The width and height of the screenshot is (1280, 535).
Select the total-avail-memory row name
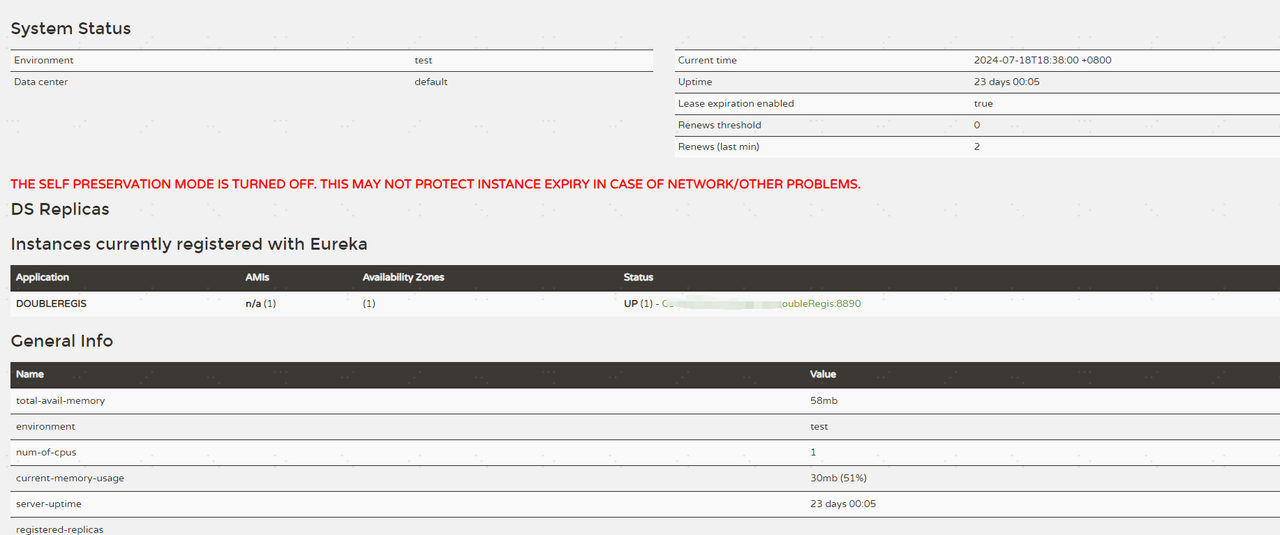(x=60, y=400)
